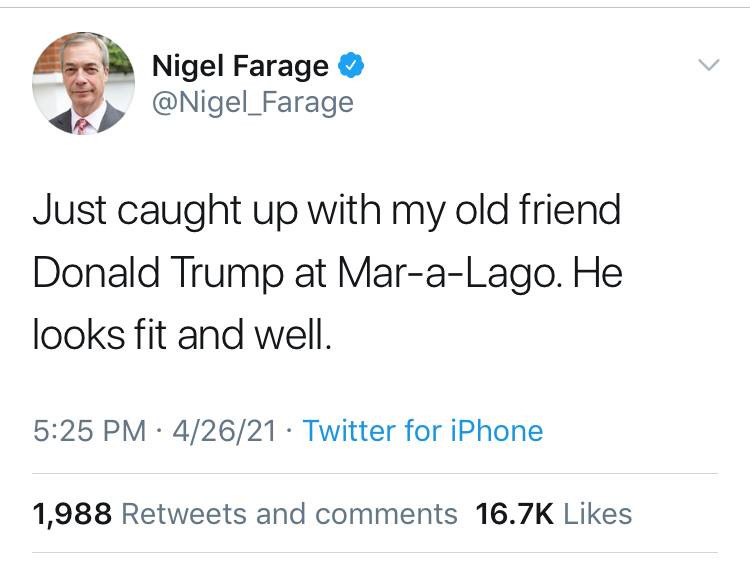Screen dimensions: 750x561
Task: Click the word "iPhone" in source label
Action: [496, 431]
